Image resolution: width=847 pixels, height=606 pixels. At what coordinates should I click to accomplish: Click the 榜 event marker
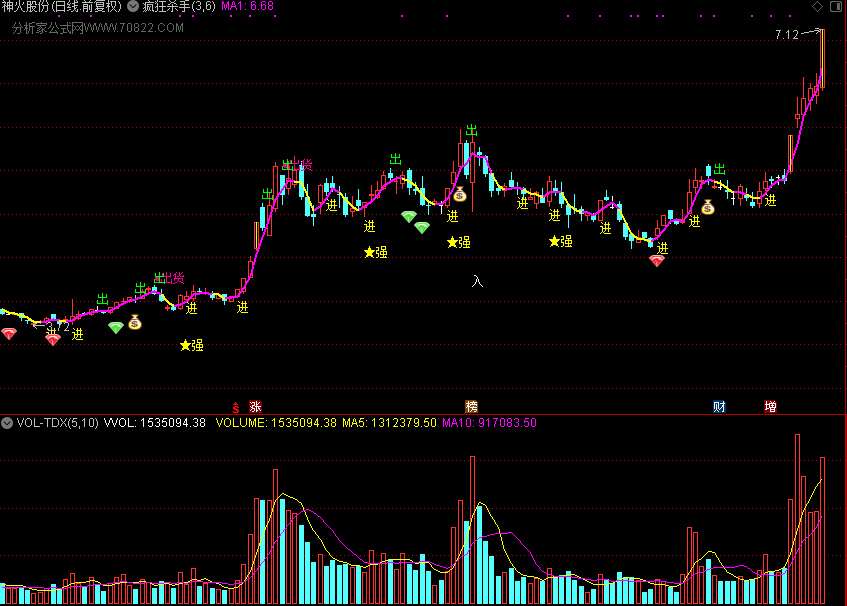click(472, 407)
